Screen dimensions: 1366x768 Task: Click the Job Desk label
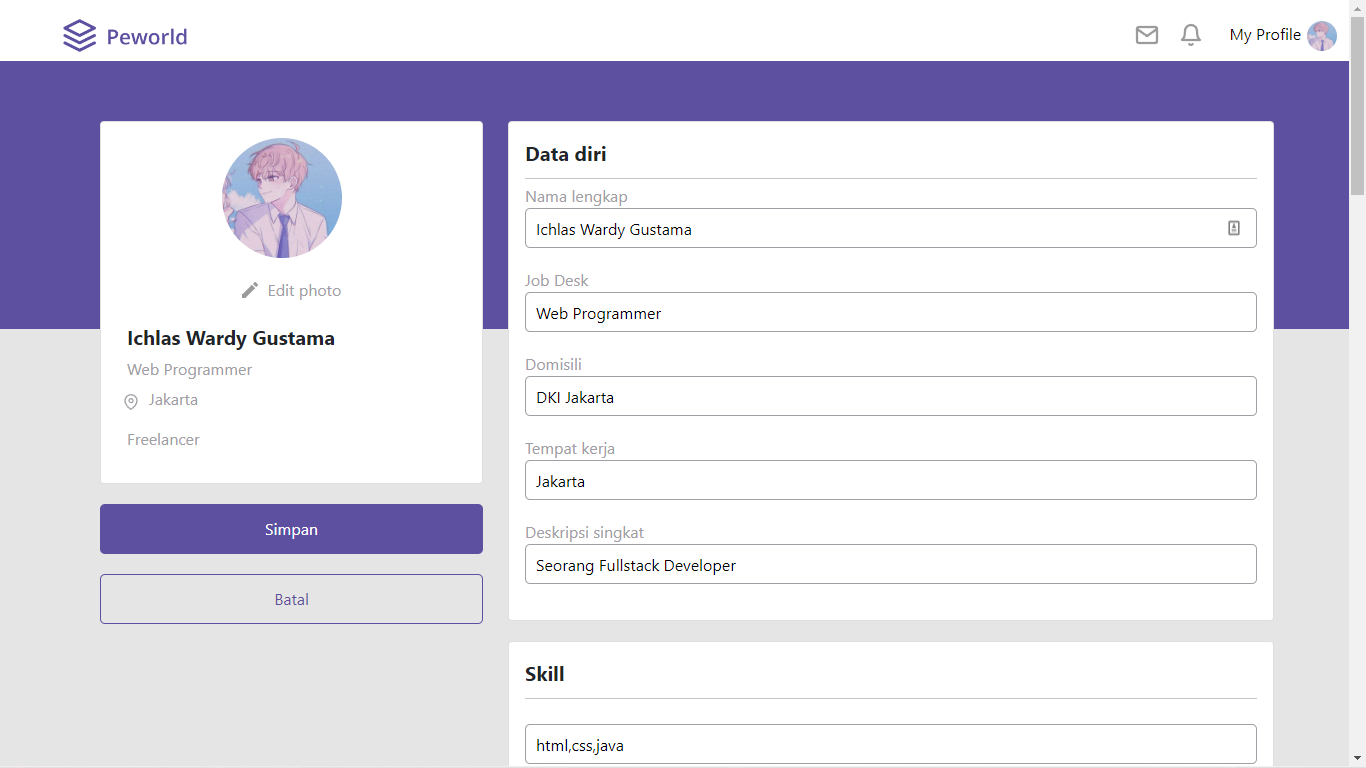(x=557, y=281)
